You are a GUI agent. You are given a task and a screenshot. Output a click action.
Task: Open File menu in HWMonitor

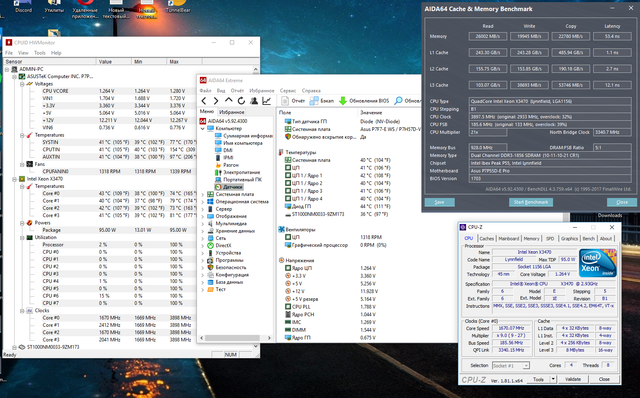click(9, 53)
